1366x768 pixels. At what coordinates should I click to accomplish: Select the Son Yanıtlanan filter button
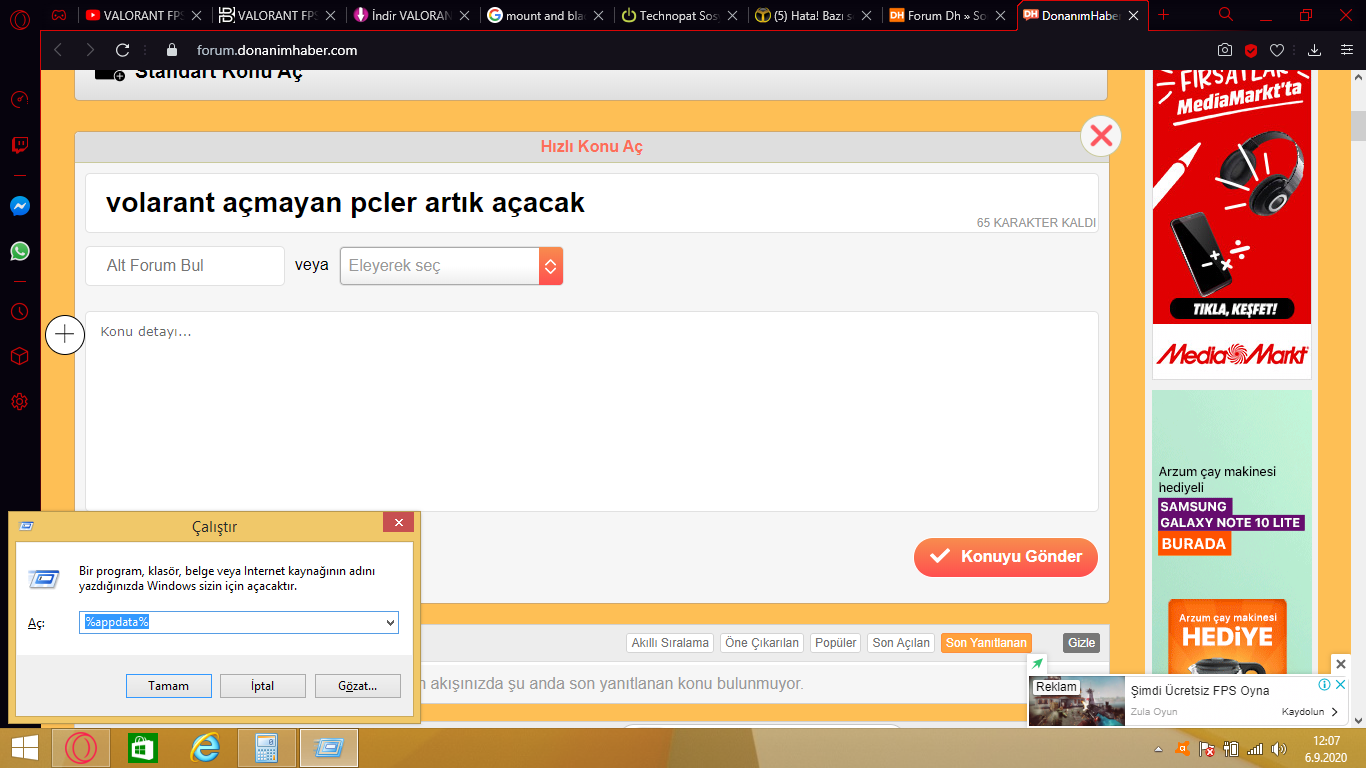[x=986, y=643]
